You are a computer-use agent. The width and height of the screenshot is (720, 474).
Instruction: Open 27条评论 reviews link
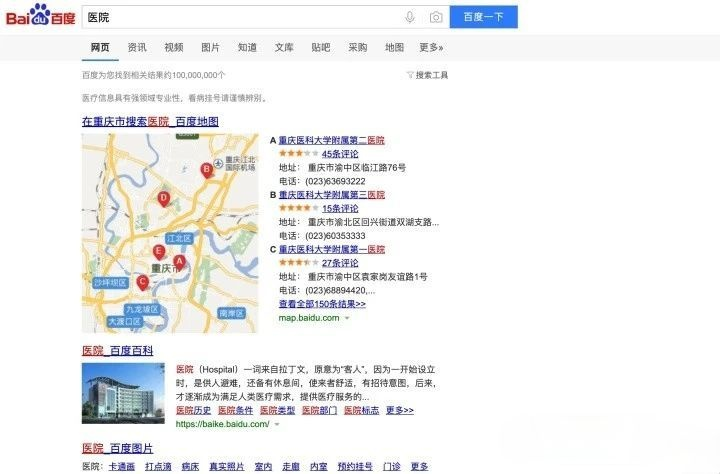click(x=340, y=263)
